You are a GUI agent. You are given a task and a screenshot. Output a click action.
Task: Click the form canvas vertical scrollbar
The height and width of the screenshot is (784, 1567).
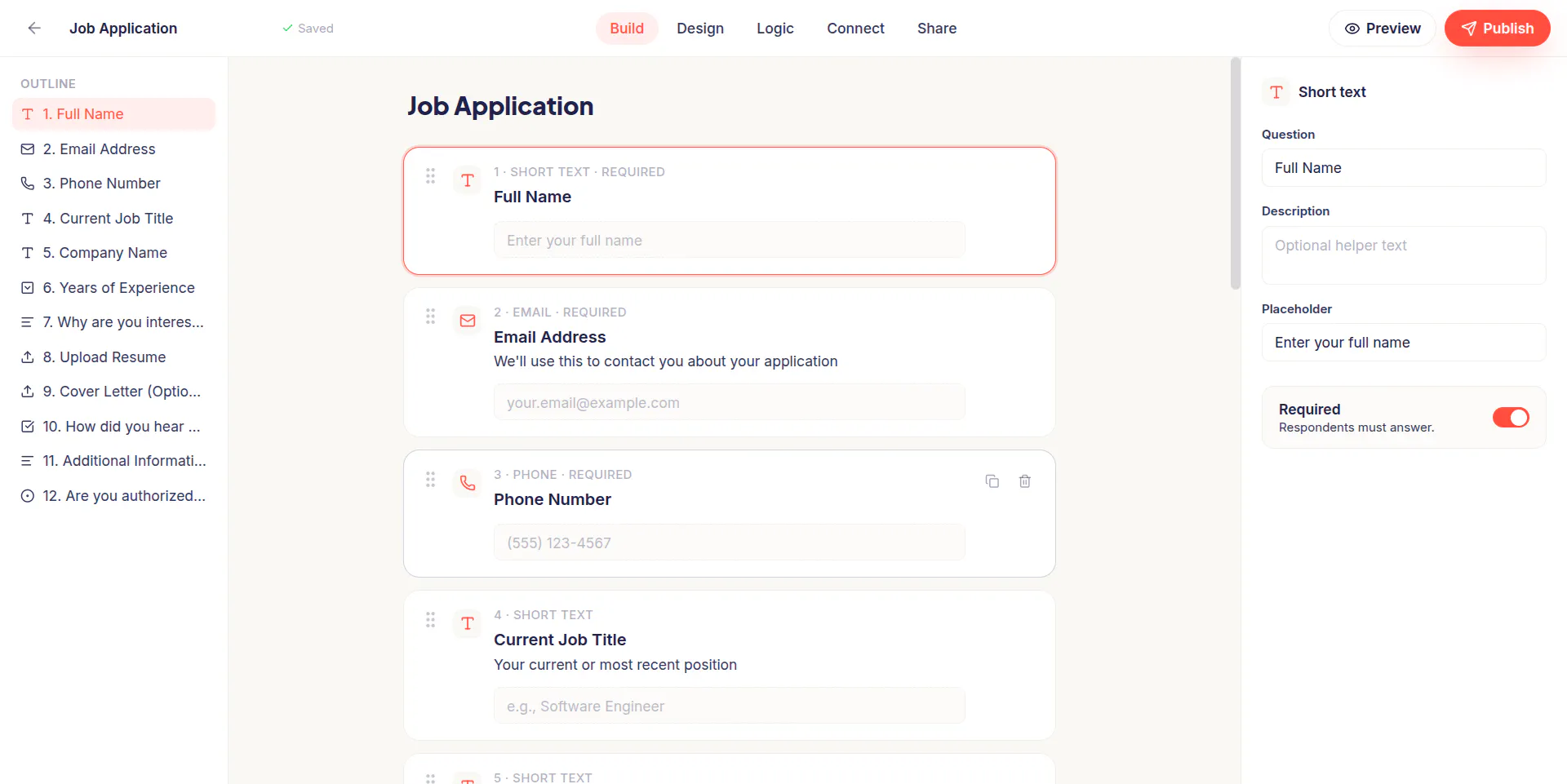1236,173
